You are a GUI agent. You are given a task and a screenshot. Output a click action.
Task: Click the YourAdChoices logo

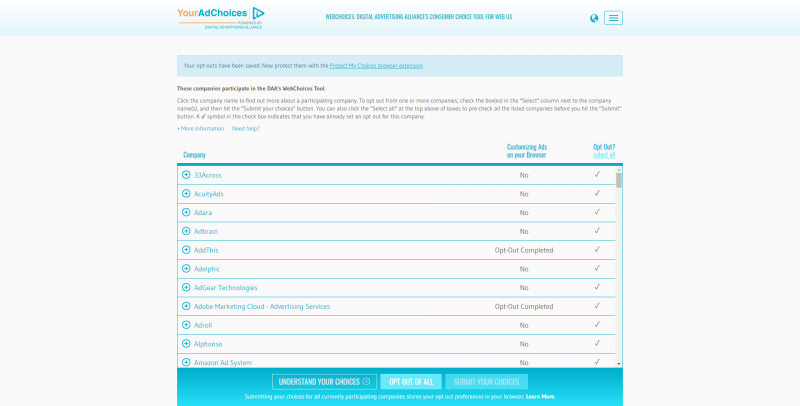coord(221,18)
